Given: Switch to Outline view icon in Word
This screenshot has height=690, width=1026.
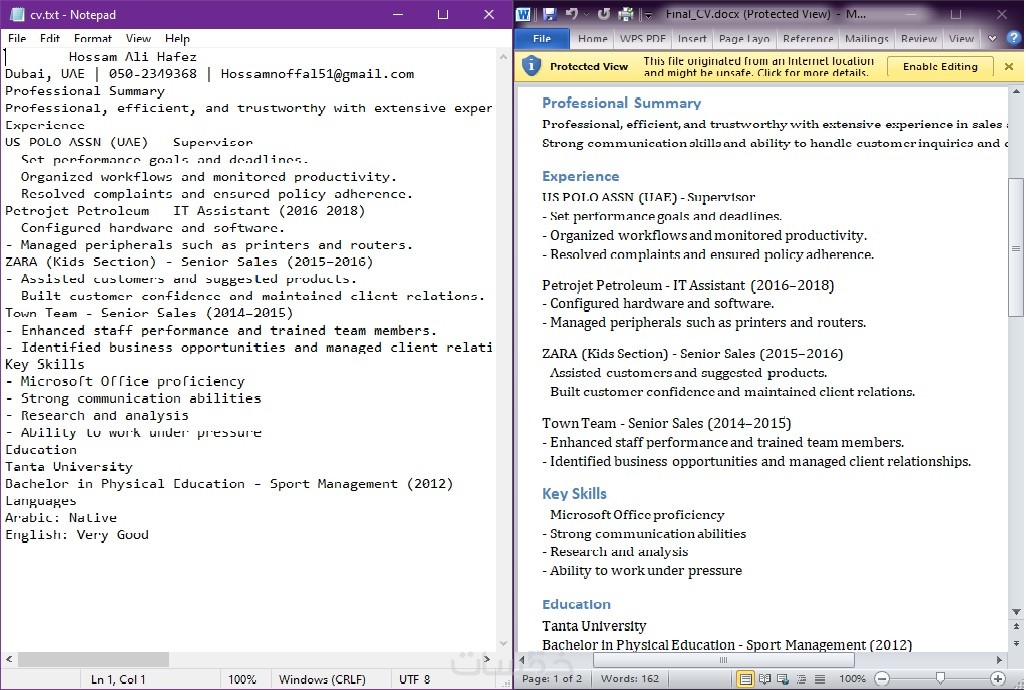Looking at the screenshot, I should 801,679.
